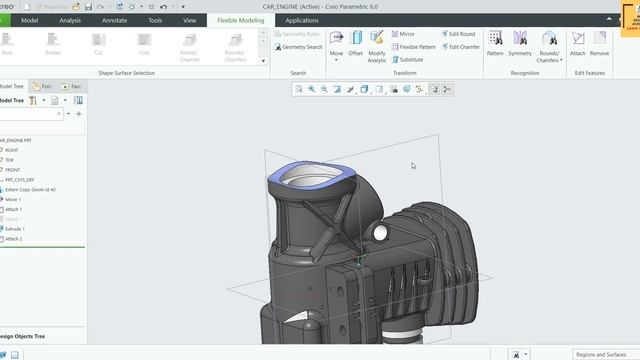The width and height of the screenshot is (640, 360).
Task: Open Model Tree settings hammer icon
Action: pos(33,100)
